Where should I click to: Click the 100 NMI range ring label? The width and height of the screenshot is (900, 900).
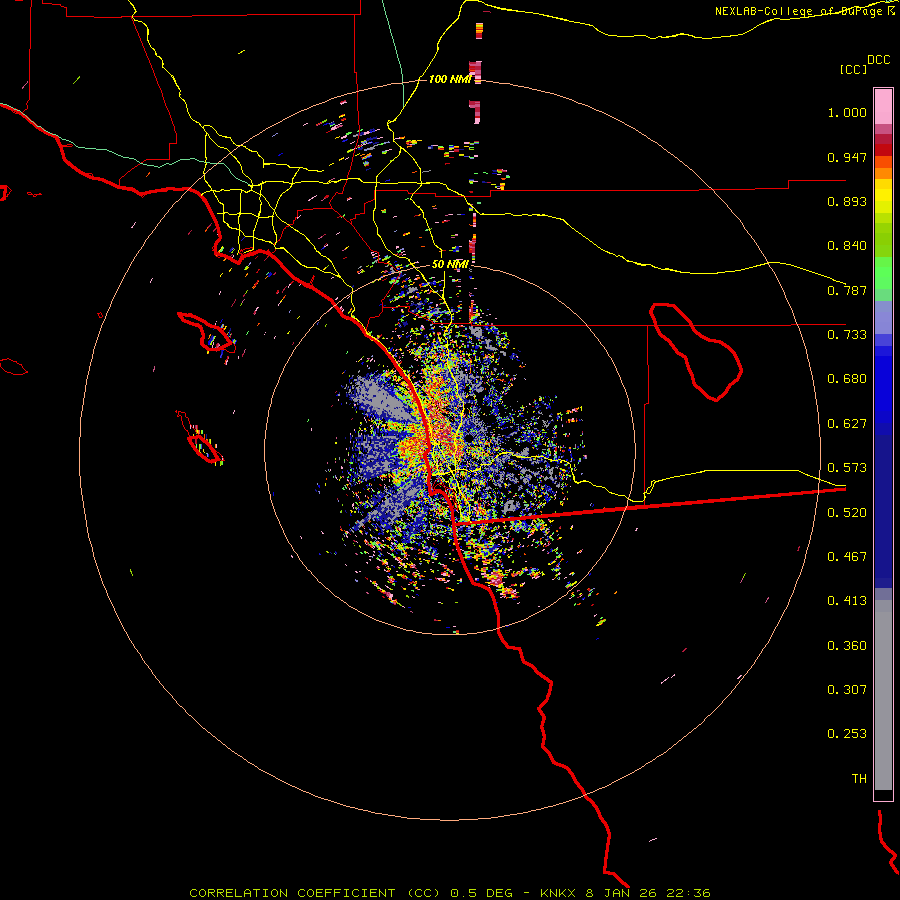point(450,79)
